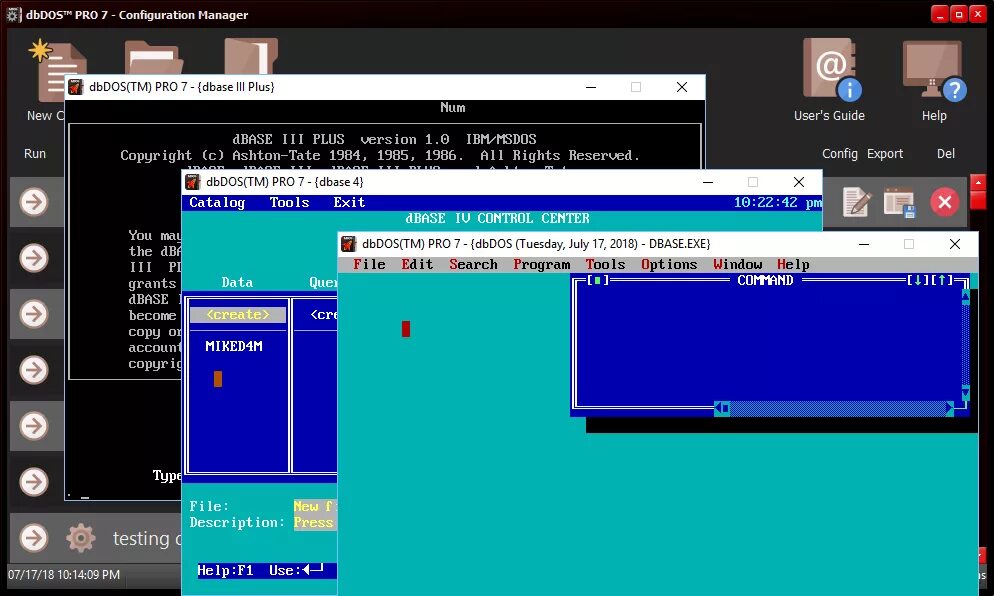Click the COMMAND window close box [■]
The height and width of the screenshot is (596, 994).
coord(598,280)
